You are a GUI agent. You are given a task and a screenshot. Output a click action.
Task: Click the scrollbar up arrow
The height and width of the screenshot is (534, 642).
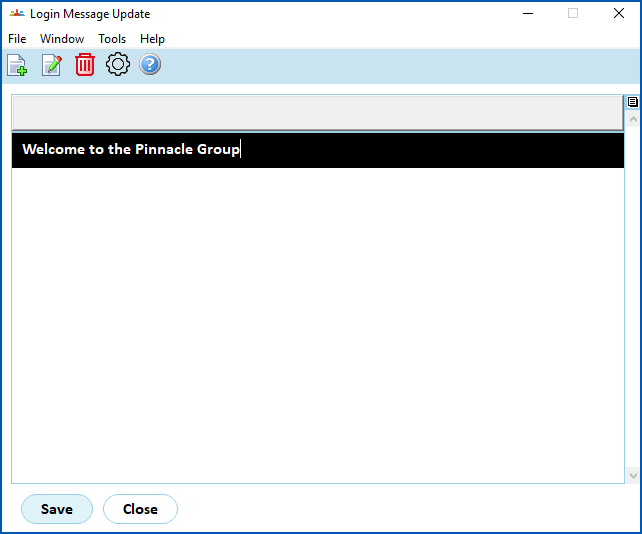click(633, 119)
